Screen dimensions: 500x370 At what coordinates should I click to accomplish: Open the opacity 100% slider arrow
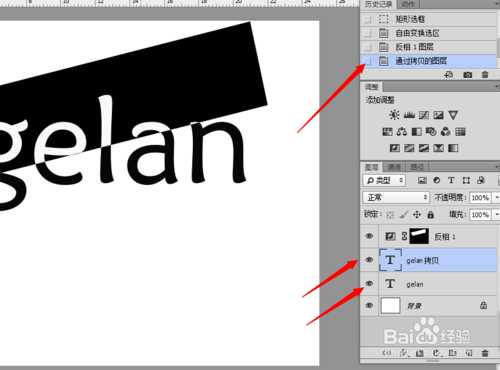click(496, 197)
